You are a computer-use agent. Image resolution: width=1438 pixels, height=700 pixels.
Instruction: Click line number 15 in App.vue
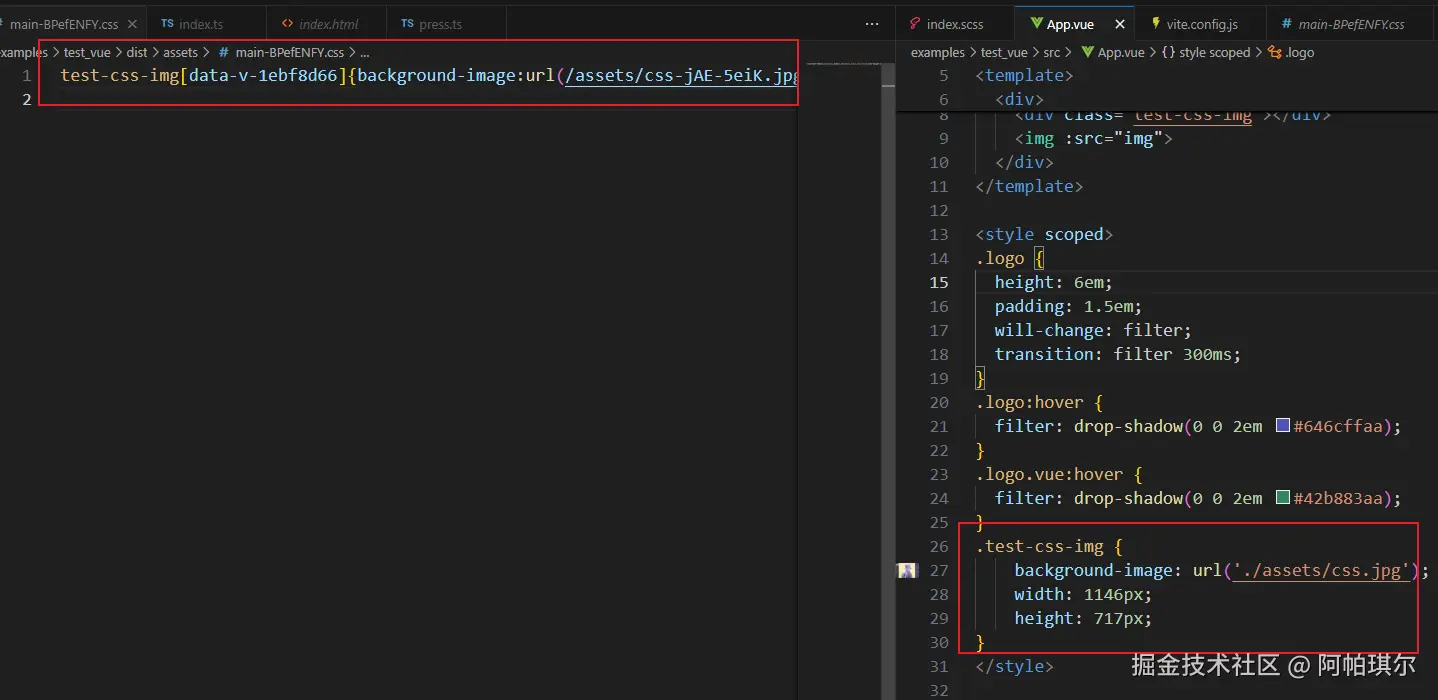(x=939, y=282)
